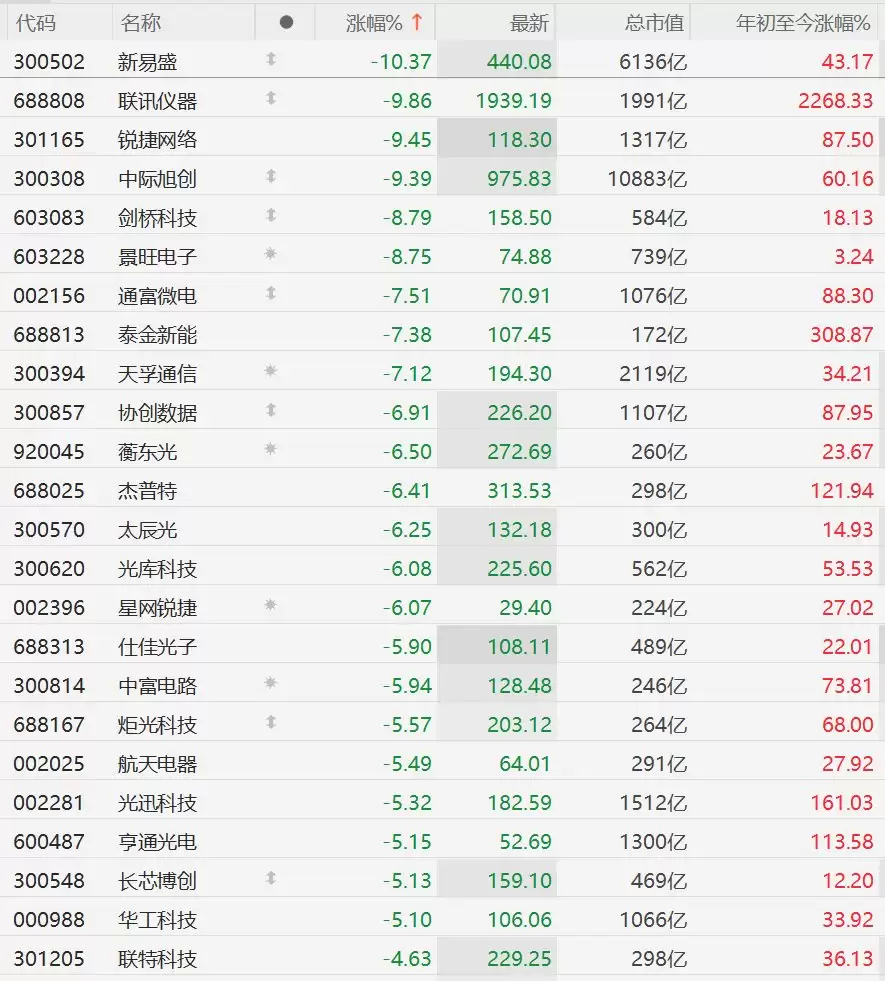Image resolution: width=885 pixels, height=981 pixels.
Task: Click the star icon in 星网锐捷 row
Action: [x=270, y=605]
